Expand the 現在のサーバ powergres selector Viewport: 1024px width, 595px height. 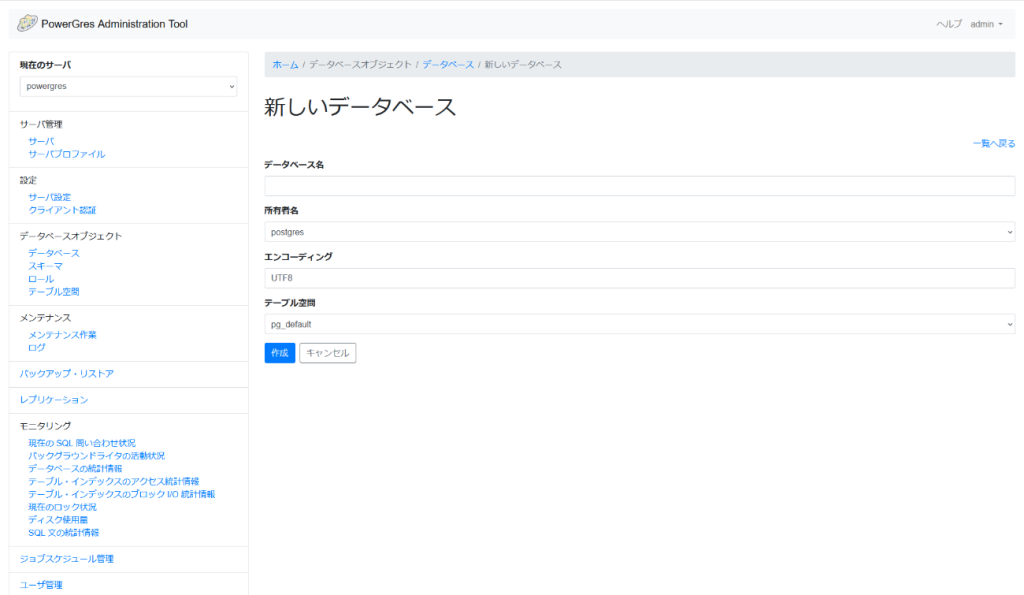click(x=128, y=86)
